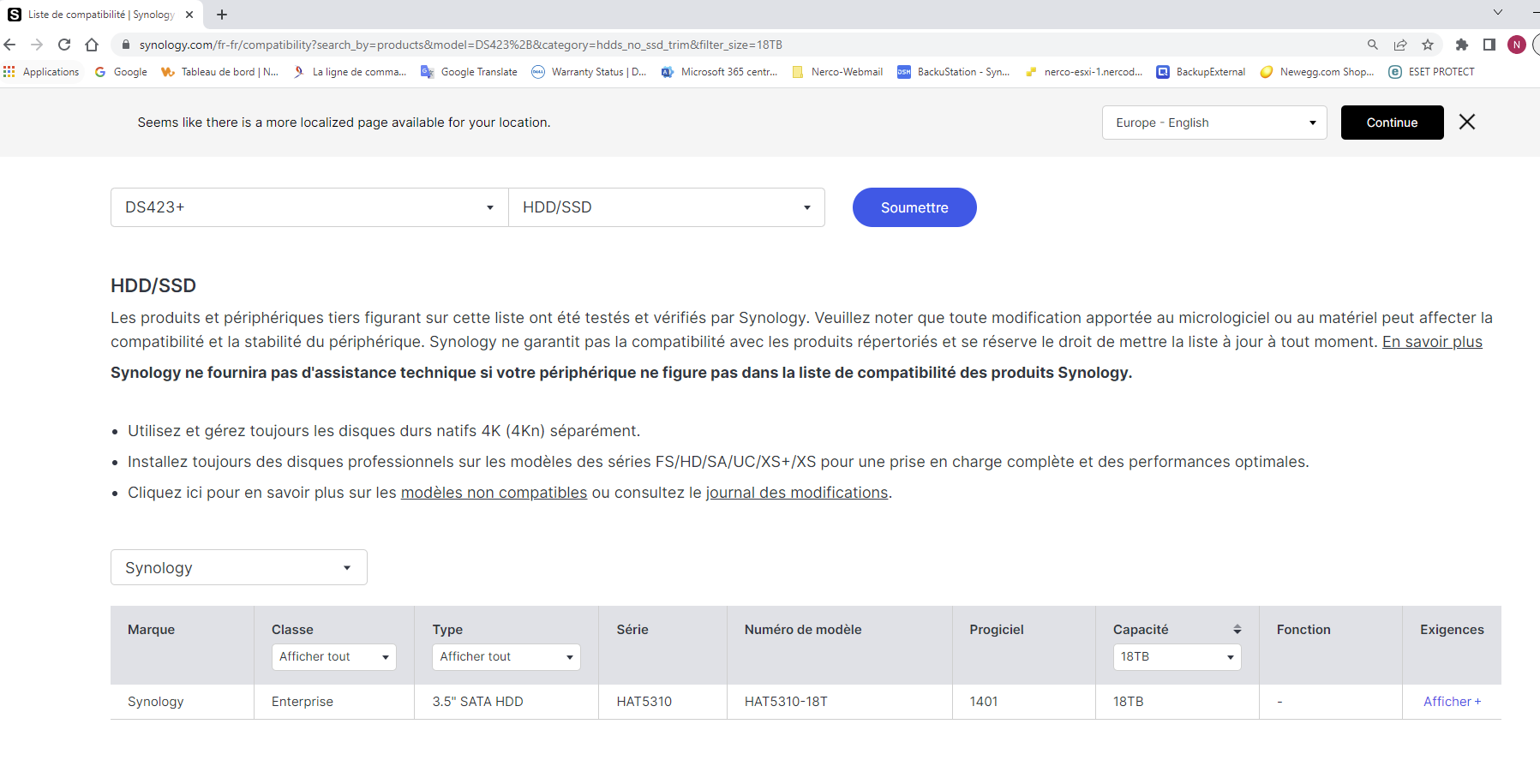Viewport: 1540px width, 784px height.
Task: Open the HDD/SSD category dropdown
Action: (667, 207)
